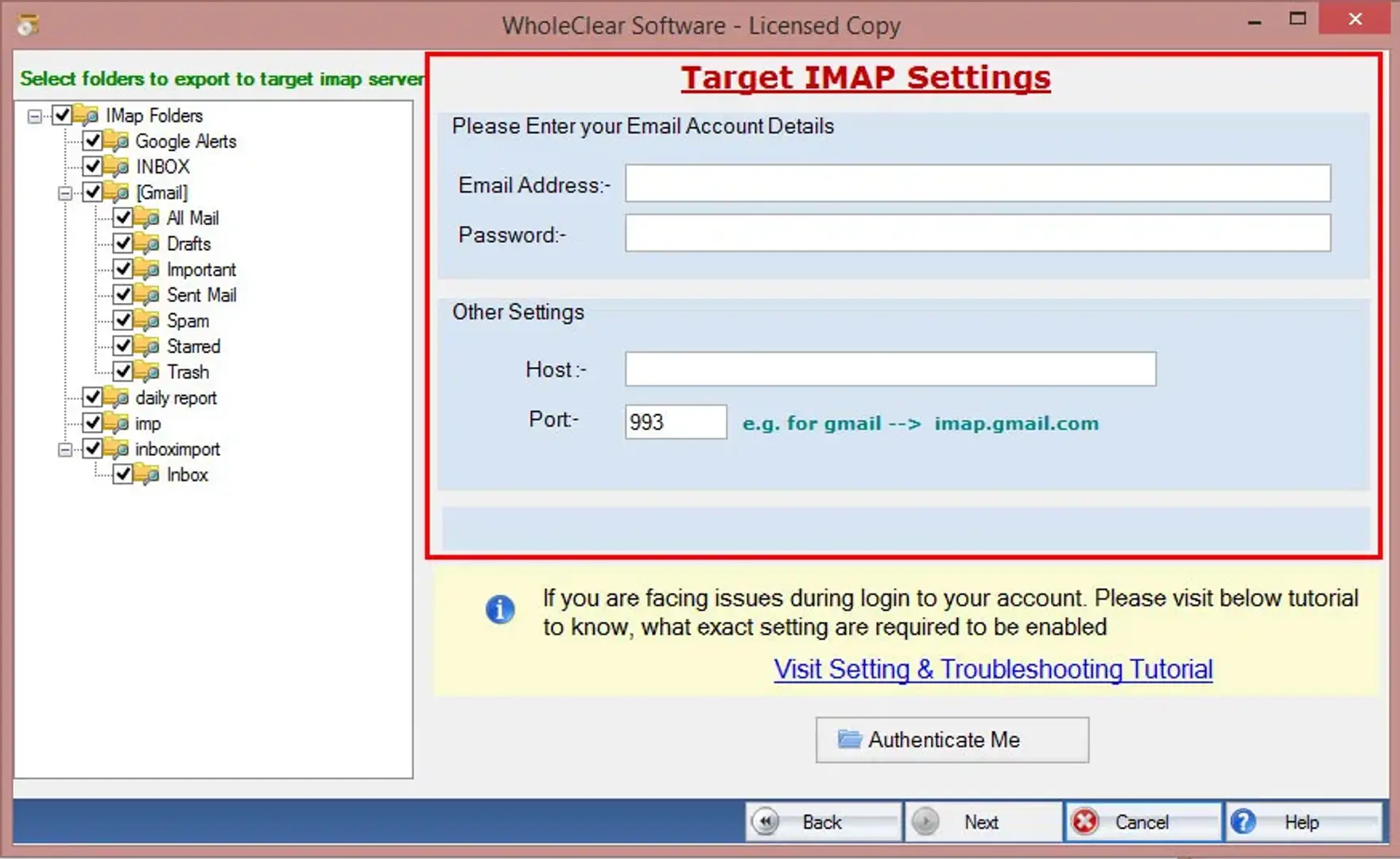This screenshot has width=1400, height=859.
Task: Click the Back arrow icon
Action: click(766, 822)
